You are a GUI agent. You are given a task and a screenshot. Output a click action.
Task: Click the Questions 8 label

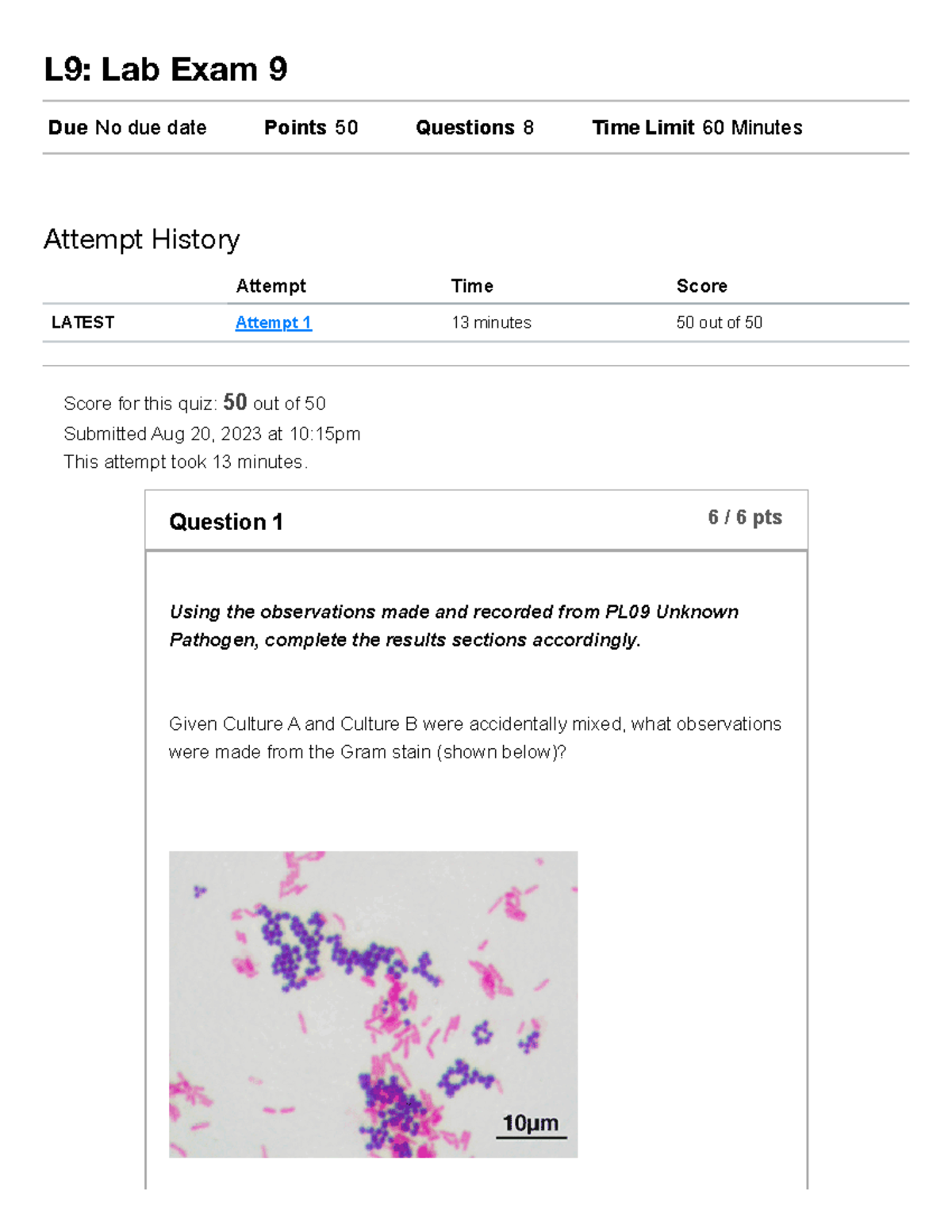tap(474, 128)
